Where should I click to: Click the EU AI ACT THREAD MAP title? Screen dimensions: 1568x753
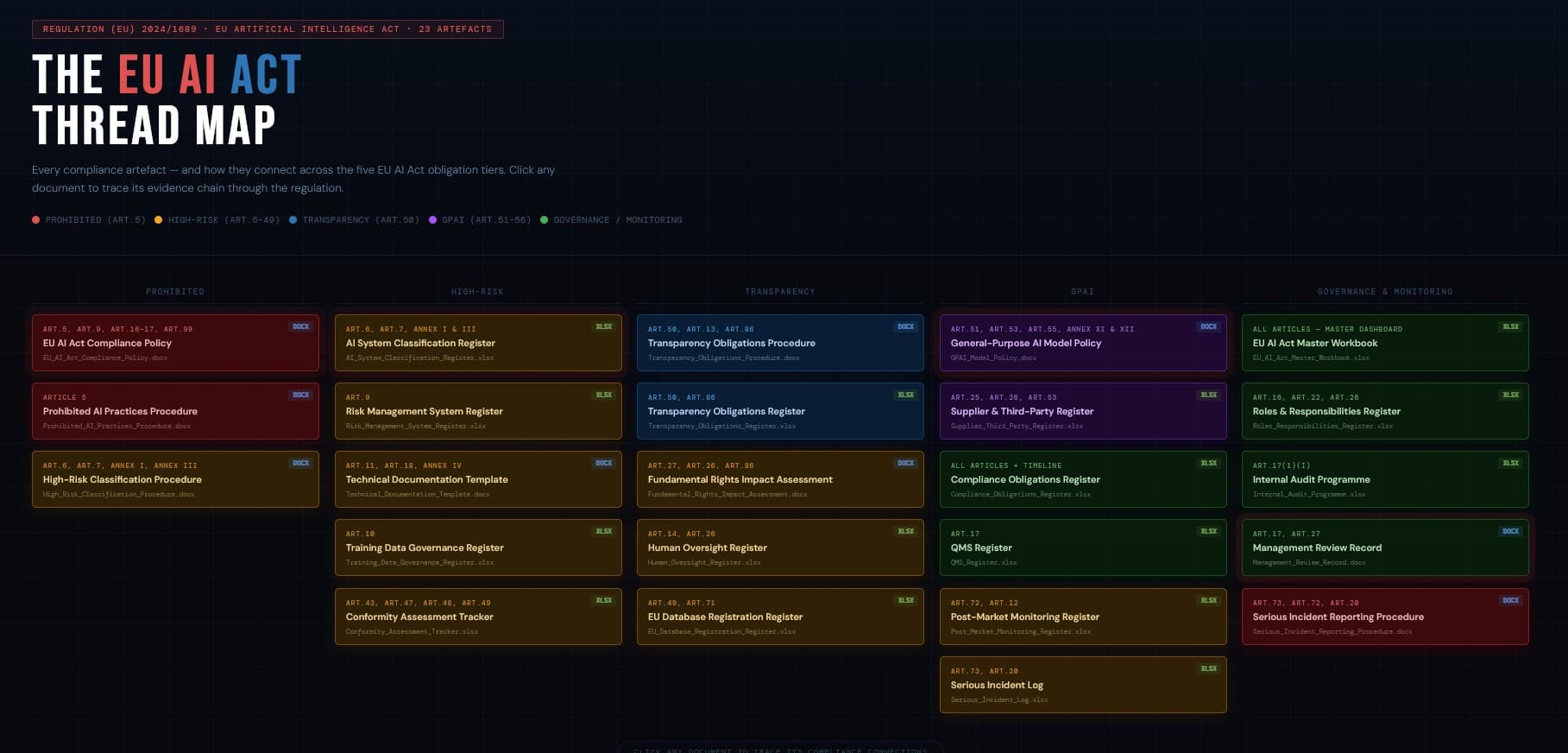[x=167, y=99]
